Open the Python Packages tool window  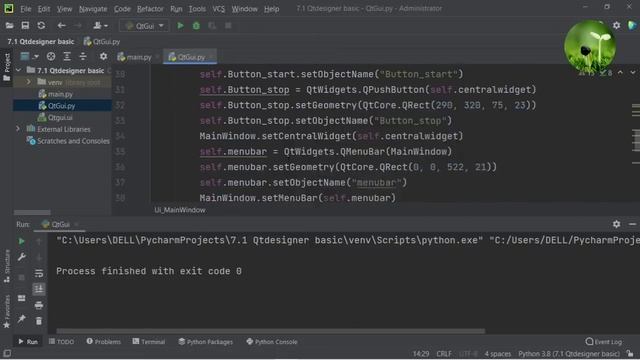tap(206, 342)
